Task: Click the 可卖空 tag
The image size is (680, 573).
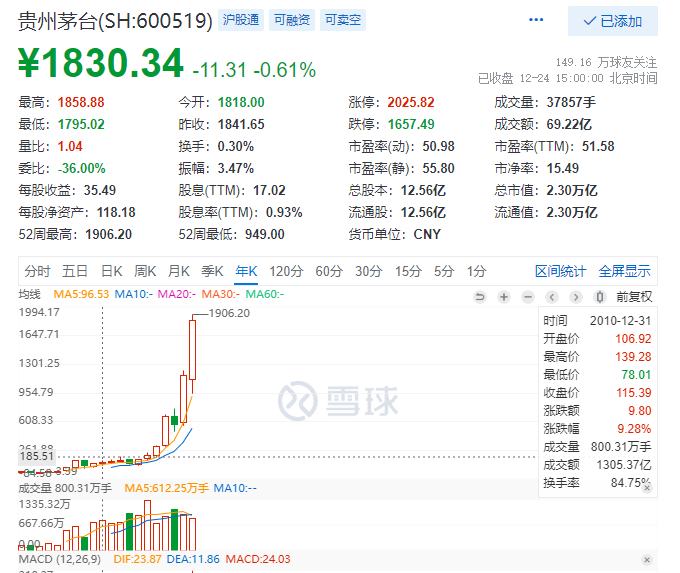Action: (x=343, y=20)
